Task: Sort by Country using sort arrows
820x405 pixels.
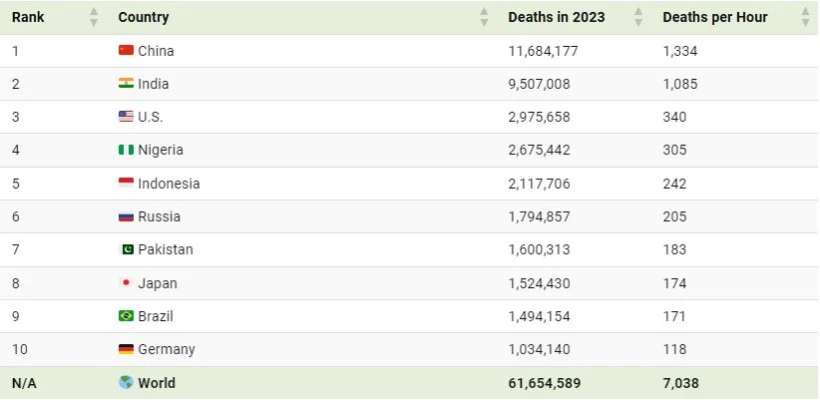Action: tap(484, 17)
